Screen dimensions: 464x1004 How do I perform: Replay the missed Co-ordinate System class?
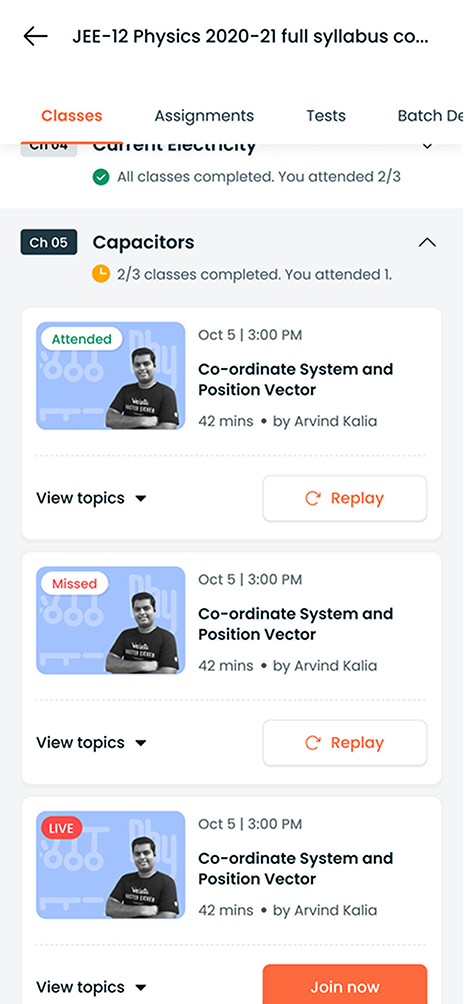(x=345, y=743)
